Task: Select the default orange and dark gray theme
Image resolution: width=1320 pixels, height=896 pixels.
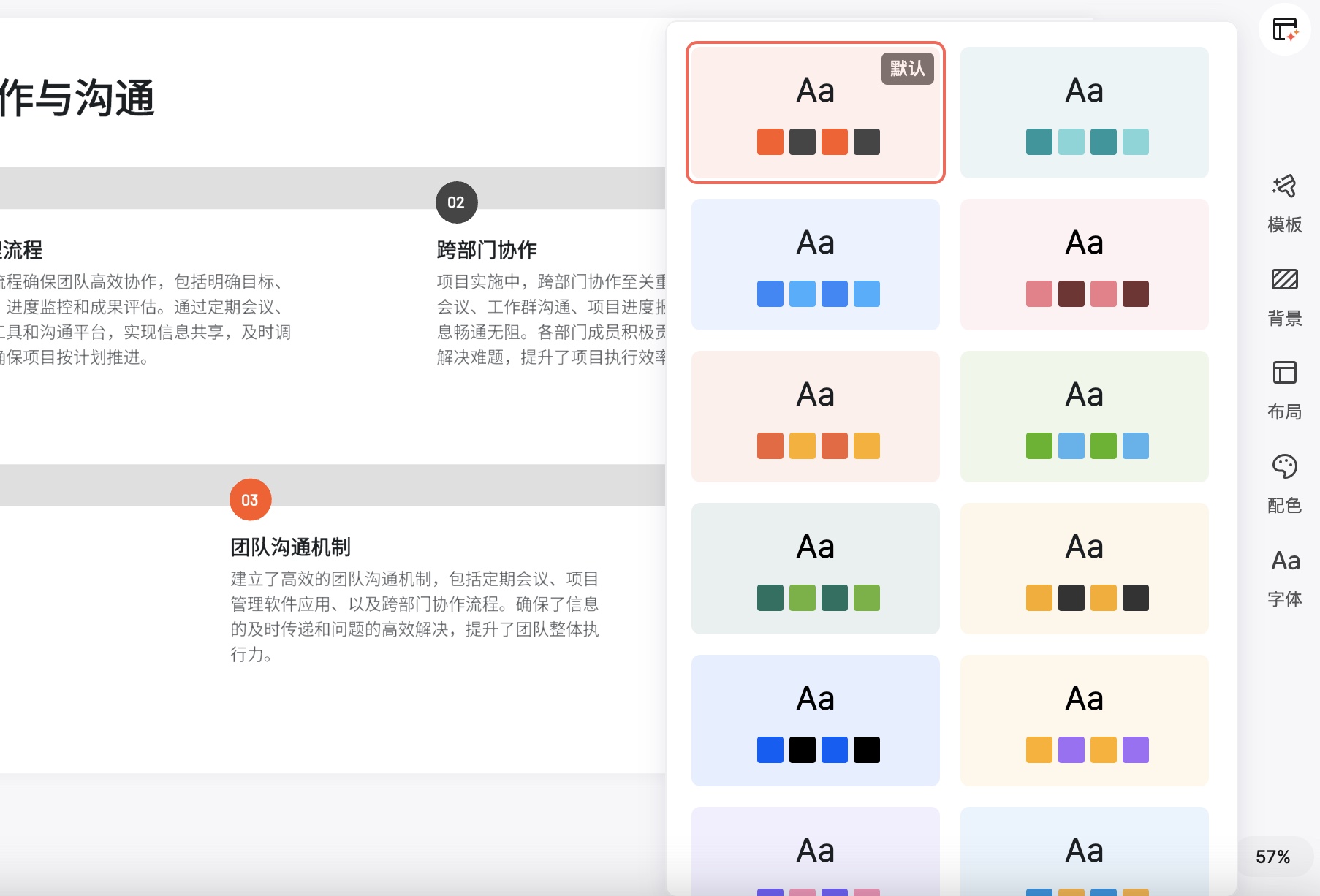Action: [x=816, y=113]
